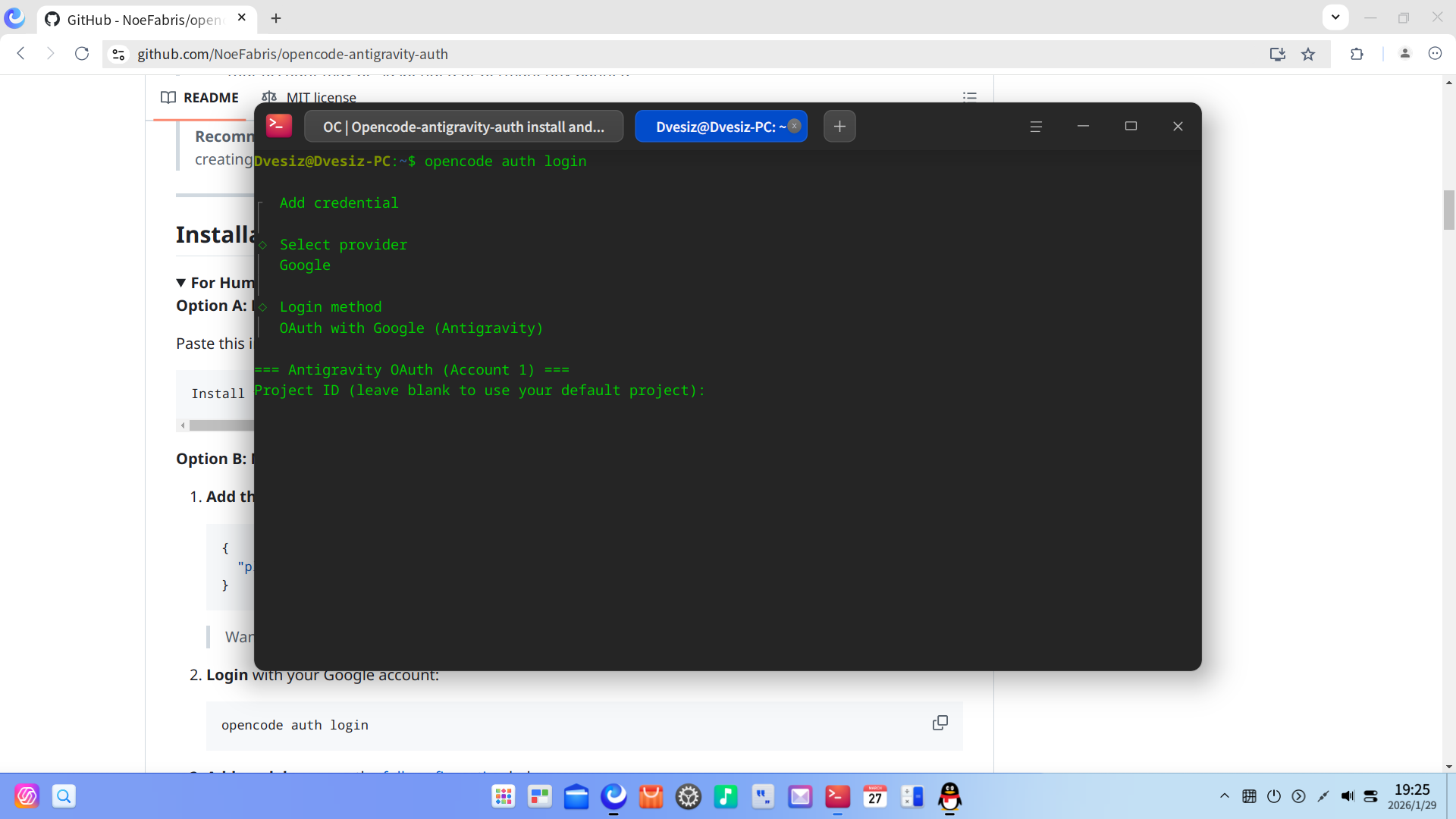Click the install site icon in address bar

pos(1278,54)
